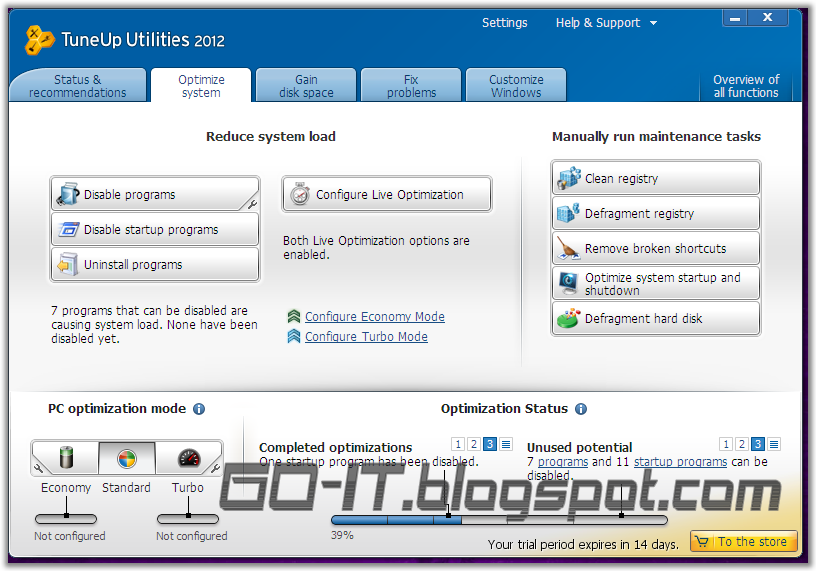Switch to the Fix problems tab
Viewport: 816px width, 571px height.
411,85
